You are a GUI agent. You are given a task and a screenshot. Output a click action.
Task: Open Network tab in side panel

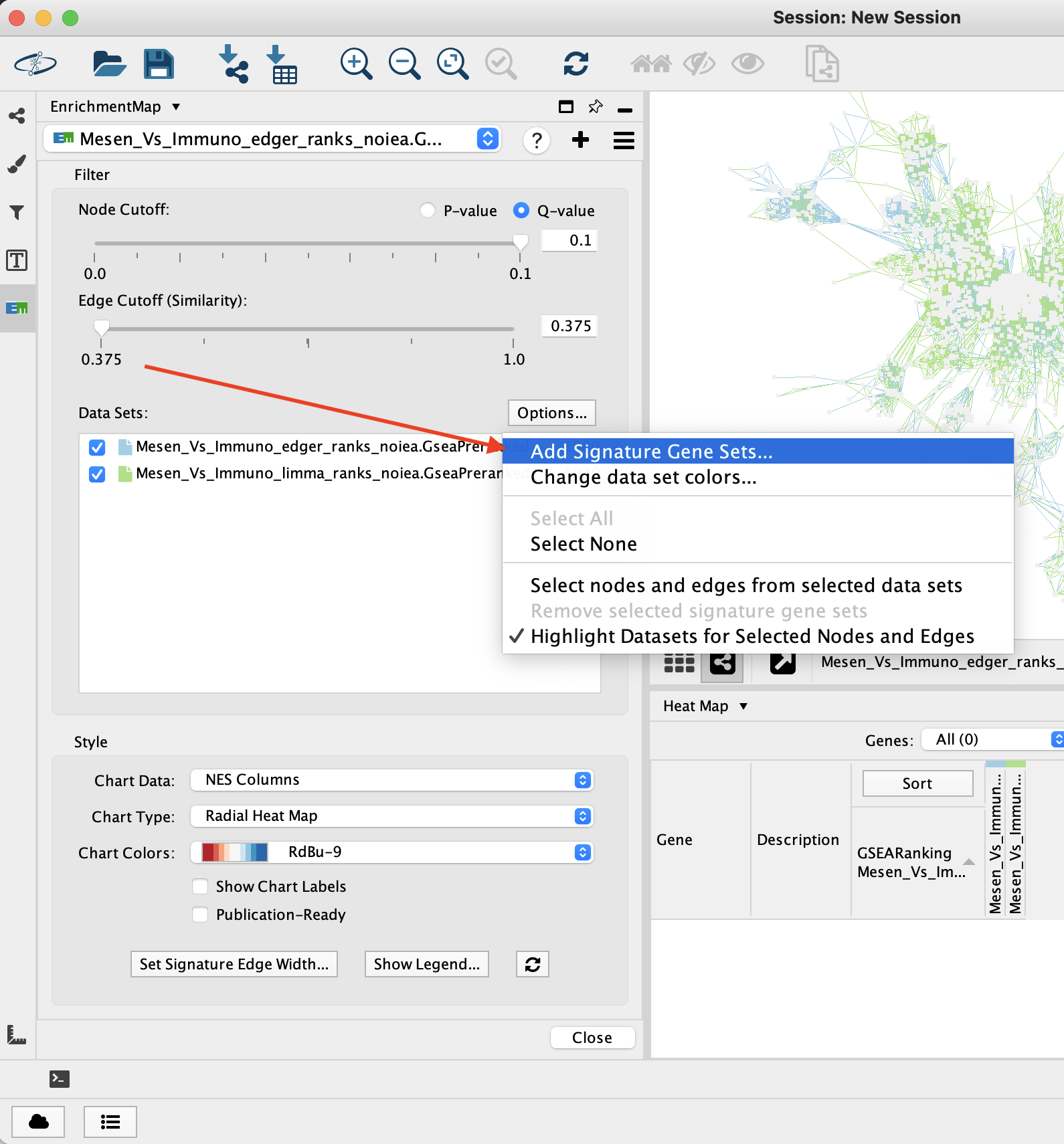[x=17, y=116]
